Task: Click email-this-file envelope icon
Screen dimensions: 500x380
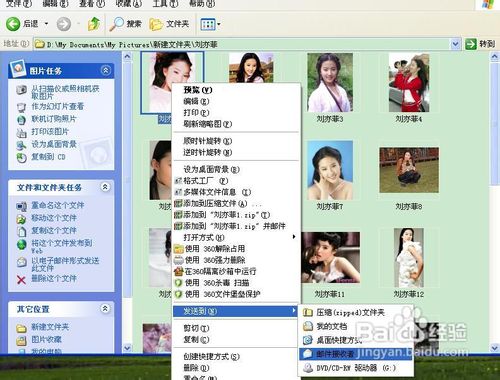Action: pyautogui.click(x=22, y=262)
